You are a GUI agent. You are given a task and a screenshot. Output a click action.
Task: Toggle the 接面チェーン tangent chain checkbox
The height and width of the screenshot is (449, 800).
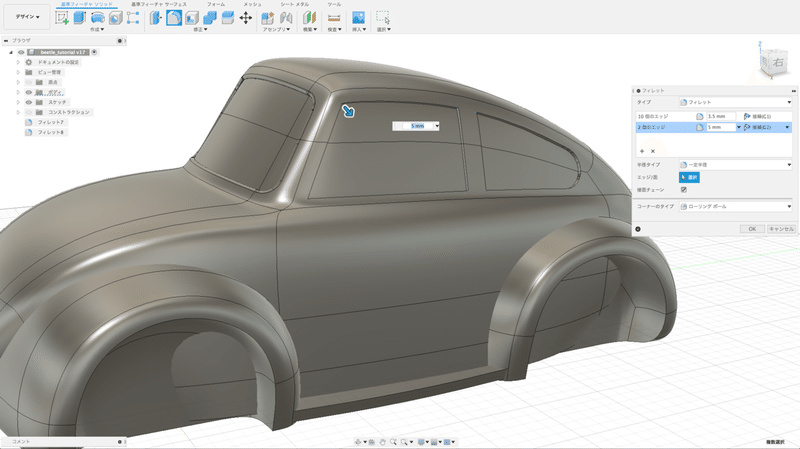pyautogui.click(x=683, y=189)
